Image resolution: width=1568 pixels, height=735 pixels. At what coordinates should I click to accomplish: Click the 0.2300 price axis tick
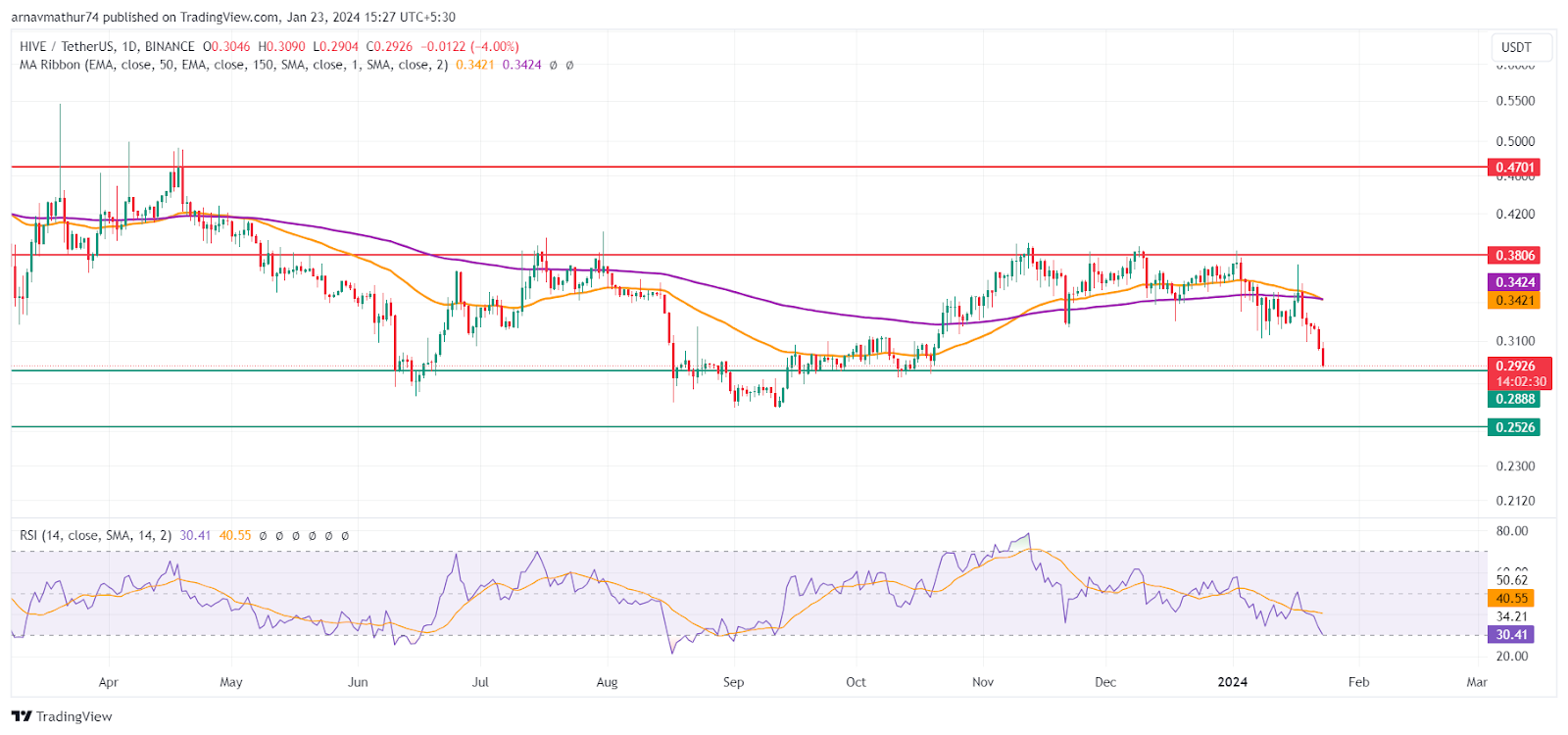1515,465
